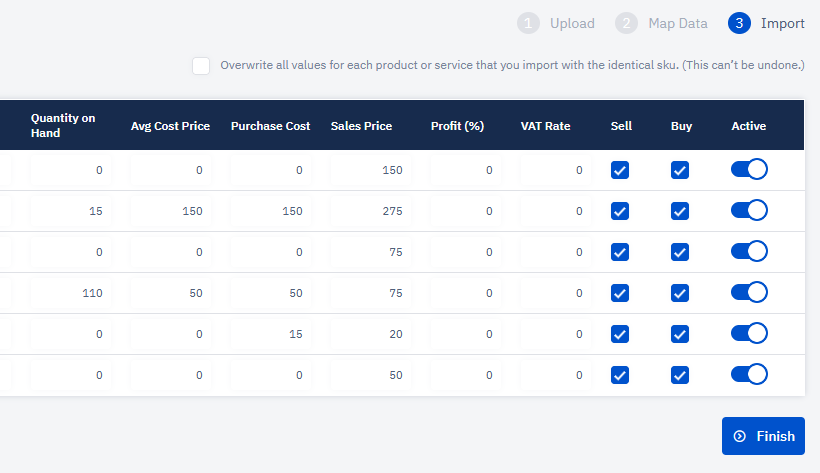The width and height of the screenshot is (820, 473).
Task: Click the Sales Price column header
Action: pos(361,126)
